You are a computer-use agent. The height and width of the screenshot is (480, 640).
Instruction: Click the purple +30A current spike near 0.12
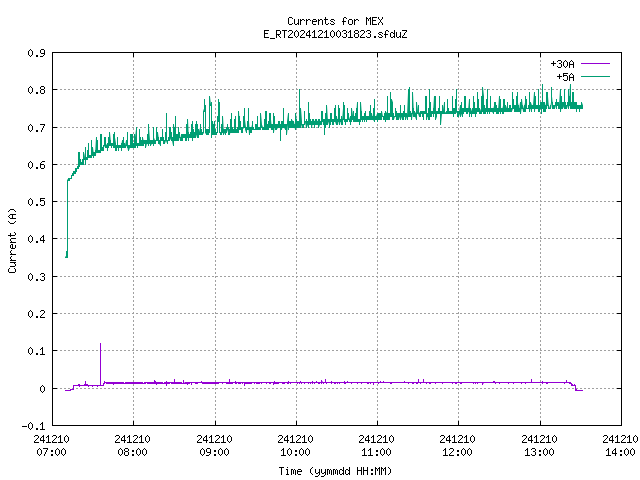[x=100, y=363]
